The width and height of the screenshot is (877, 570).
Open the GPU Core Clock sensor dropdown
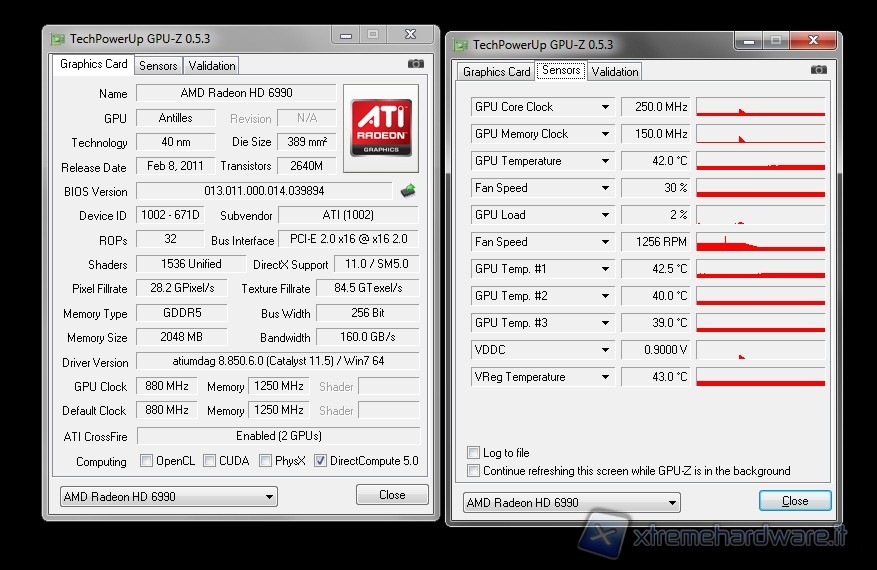(605, 107)
